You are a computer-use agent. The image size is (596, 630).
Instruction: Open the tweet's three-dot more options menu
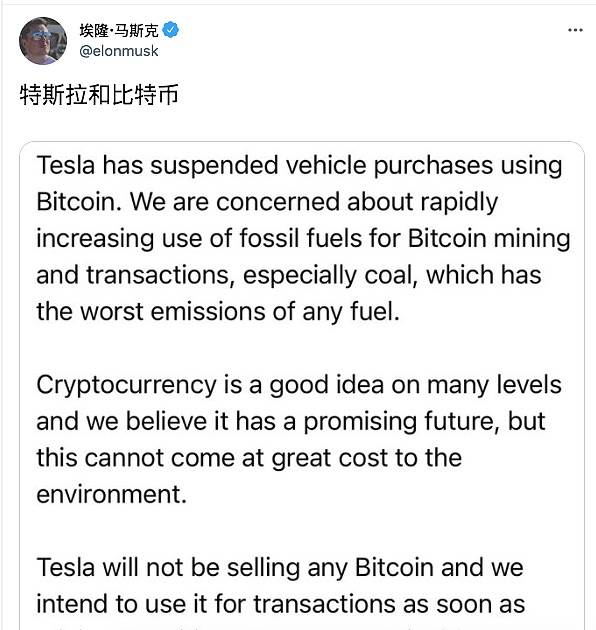coord(575,30)
